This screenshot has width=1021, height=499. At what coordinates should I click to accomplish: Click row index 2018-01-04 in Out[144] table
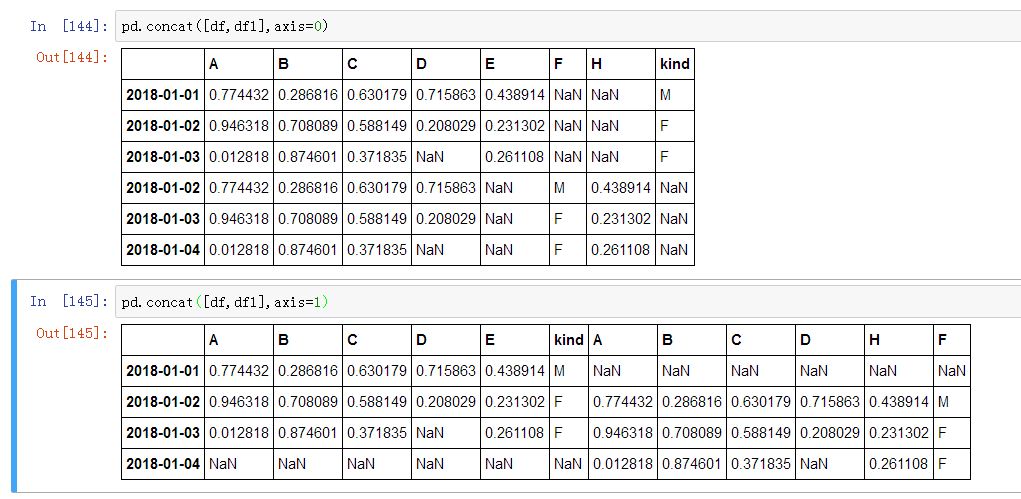(163, 250)
